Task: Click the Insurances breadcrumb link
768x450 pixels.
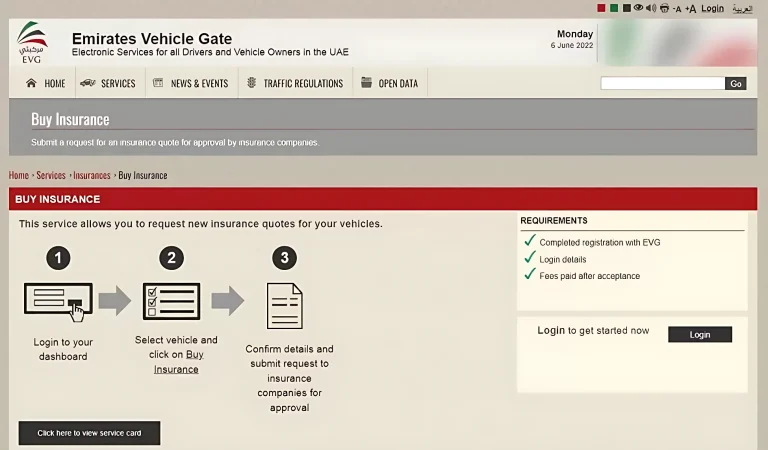Action: click(92, 175)
